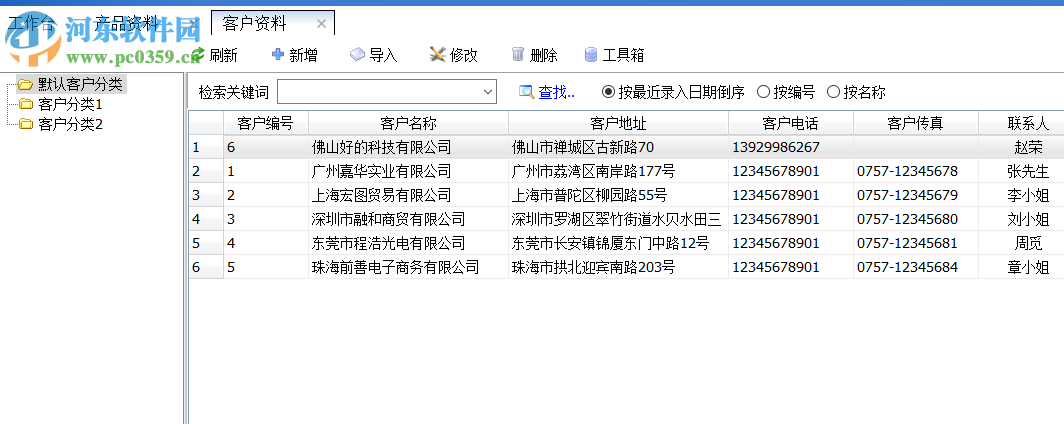Click contact 张先生
The image size is (1064, 424).
(x=1028, y=171)
